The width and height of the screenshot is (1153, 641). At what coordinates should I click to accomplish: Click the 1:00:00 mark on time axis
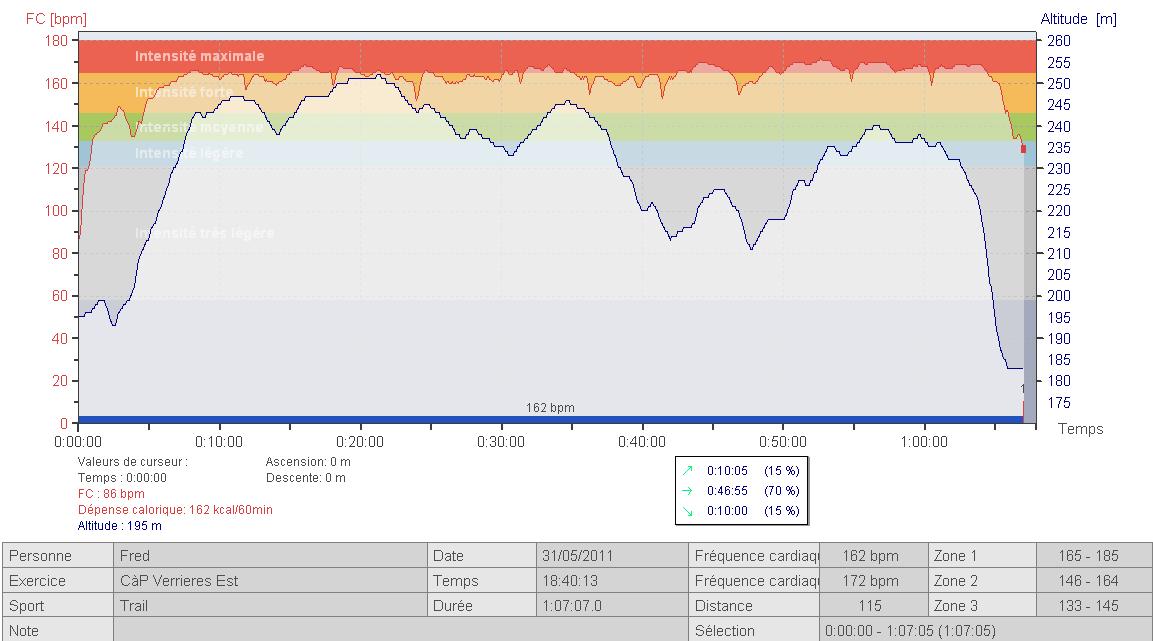pos(924,441)
